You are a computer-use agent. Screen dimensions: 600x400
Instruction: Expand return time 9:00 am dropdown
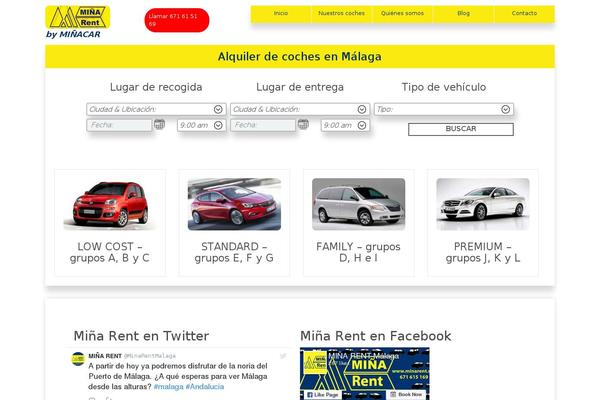[x=345, y=125]
